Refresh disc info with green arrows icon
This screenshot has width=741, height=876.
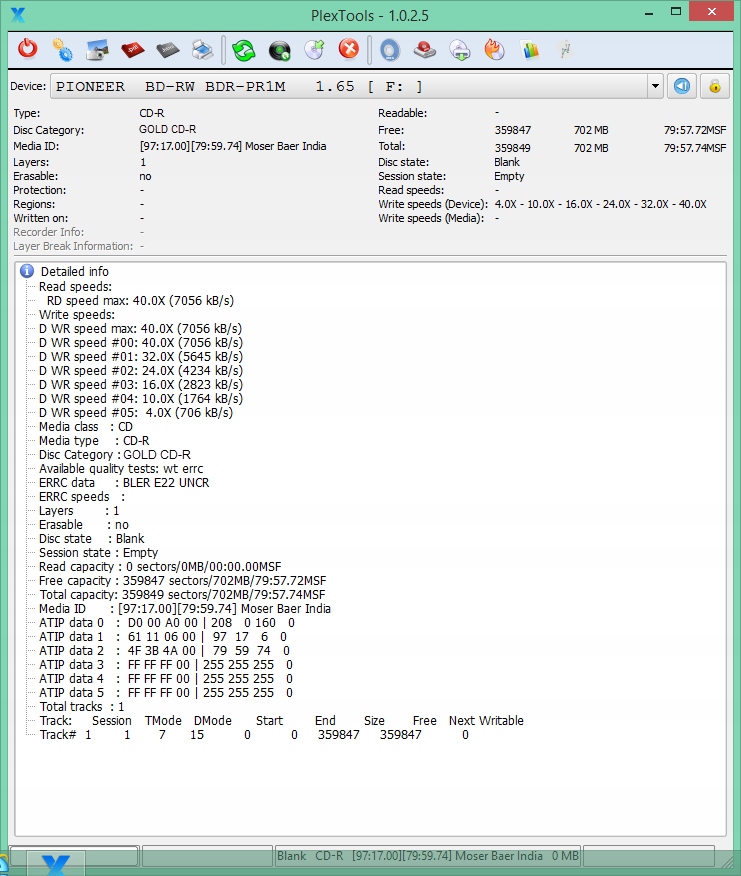tap(244, 49)
